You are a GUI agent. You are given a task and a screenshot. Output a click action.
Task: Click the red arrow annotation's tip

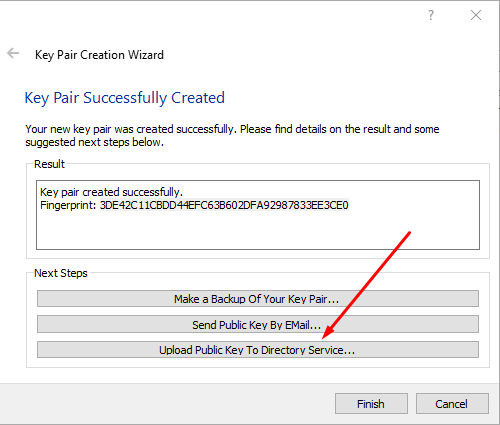pyautogui.click(x=323, y=338)
